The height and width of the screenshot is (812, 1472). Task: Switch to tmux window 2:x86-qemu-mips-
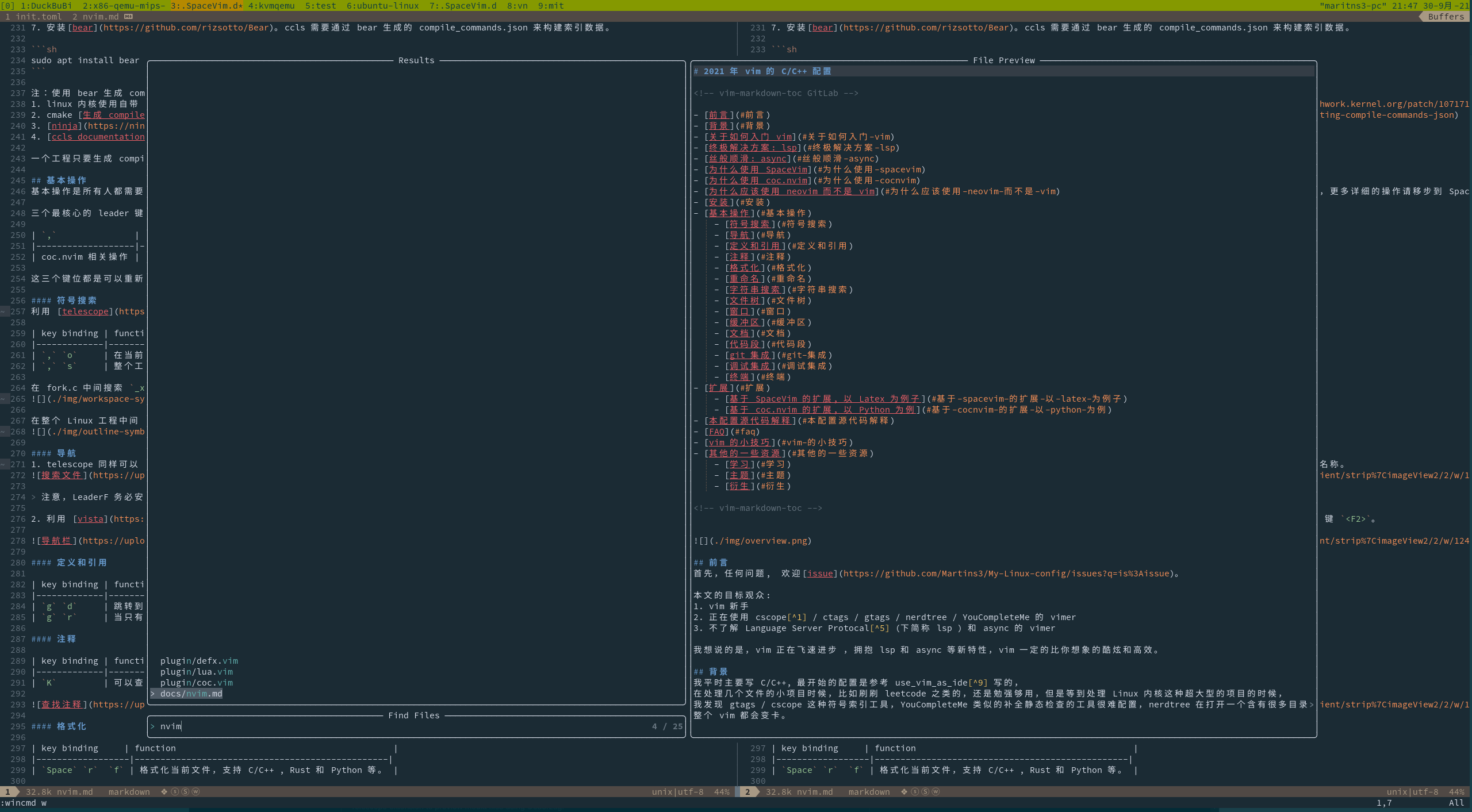pos(124,6)
